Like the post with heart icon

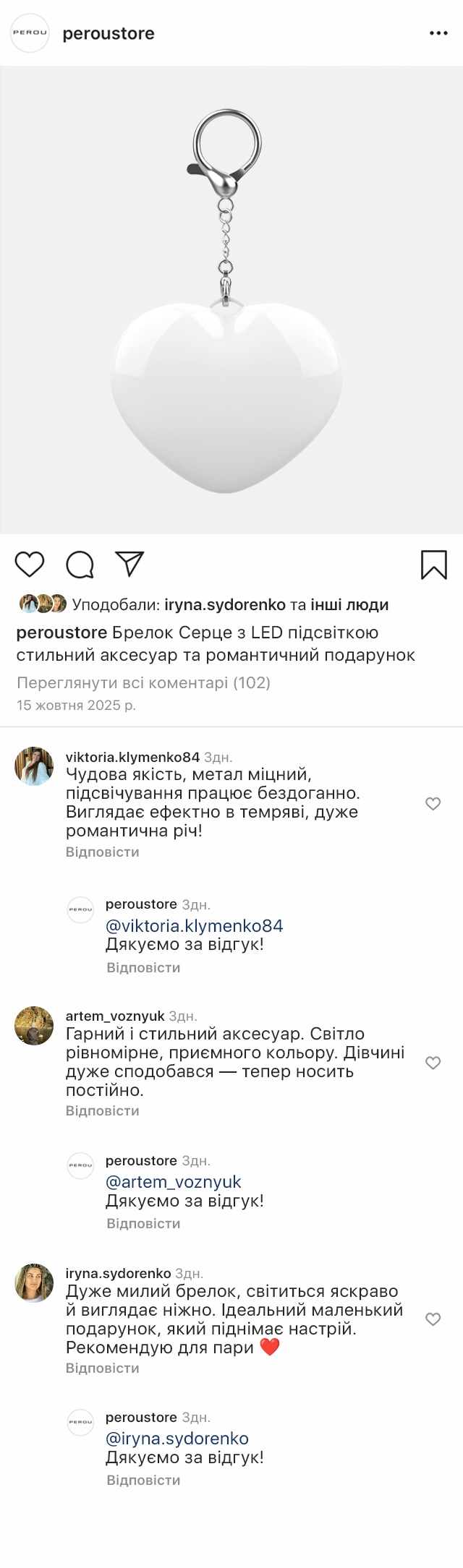[x=30, y=564]
